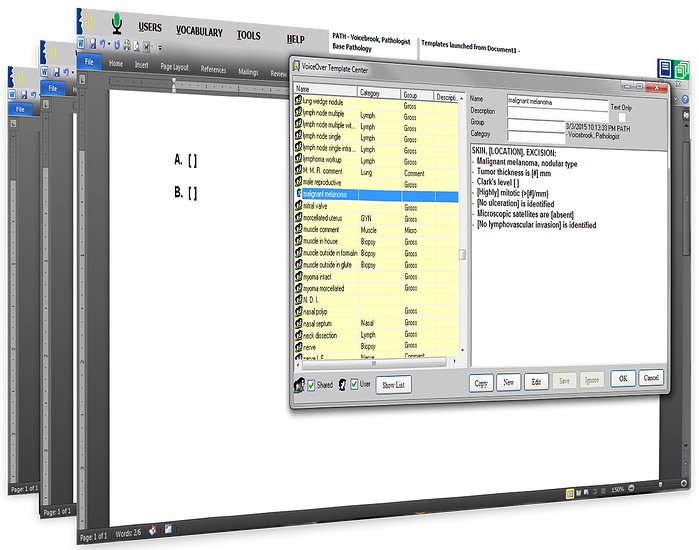Click Cancel in the Template Center
699x550 pixels.
[x=651, y=378]
